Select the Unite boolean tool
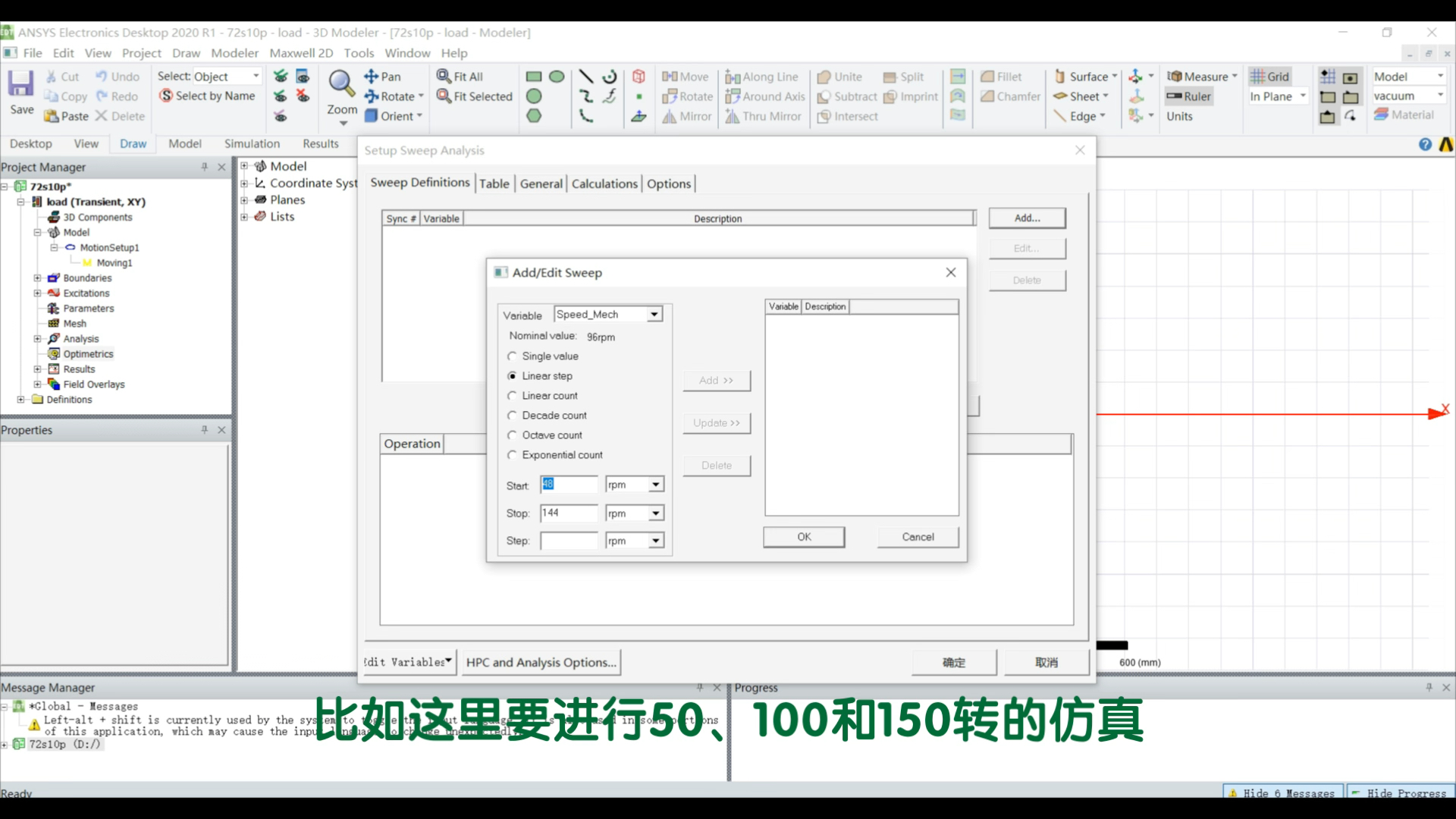1456x819 pixels. click(840, 76)
